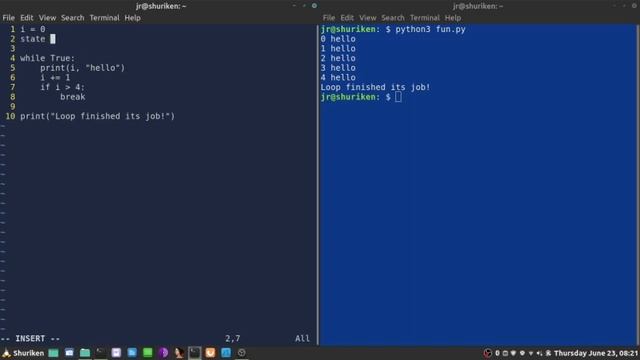Click the '0 hello' output line

coord(338,39)
